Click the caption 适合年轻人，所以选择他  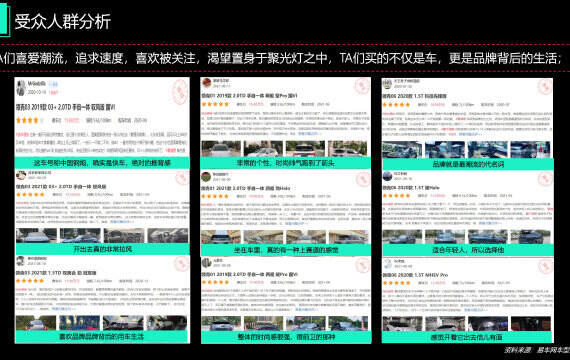point(468,250)
